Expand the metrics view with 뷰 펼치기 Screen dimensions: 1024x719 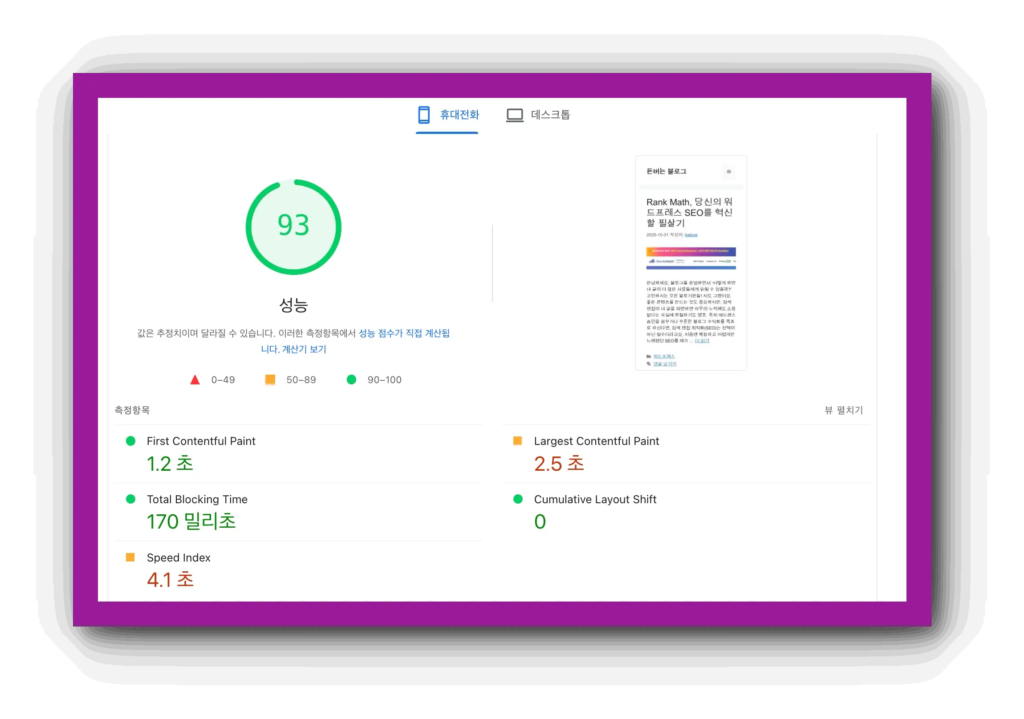point(843,410)
